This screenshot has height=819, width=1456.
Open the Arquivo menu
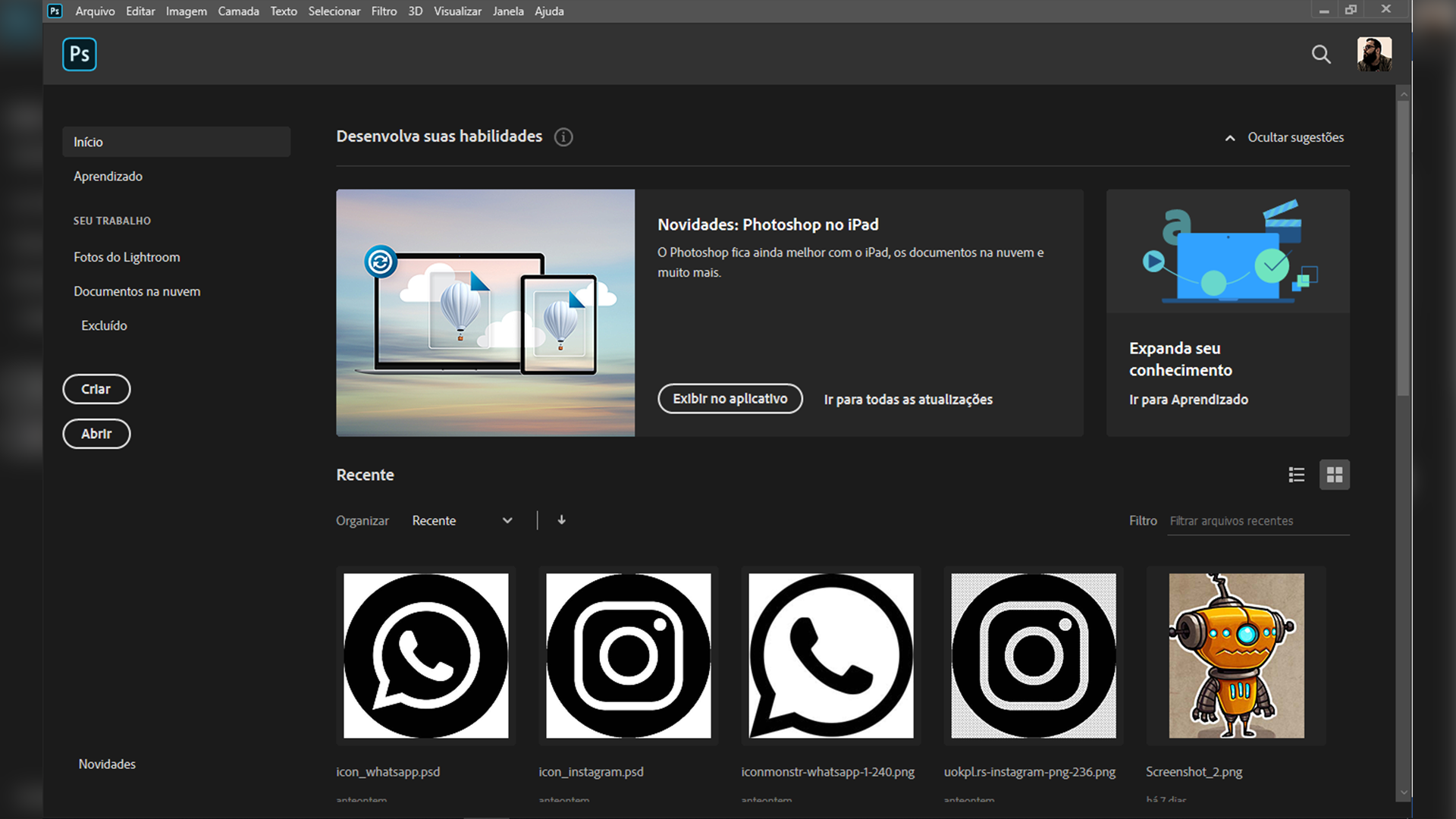[95, 11]
